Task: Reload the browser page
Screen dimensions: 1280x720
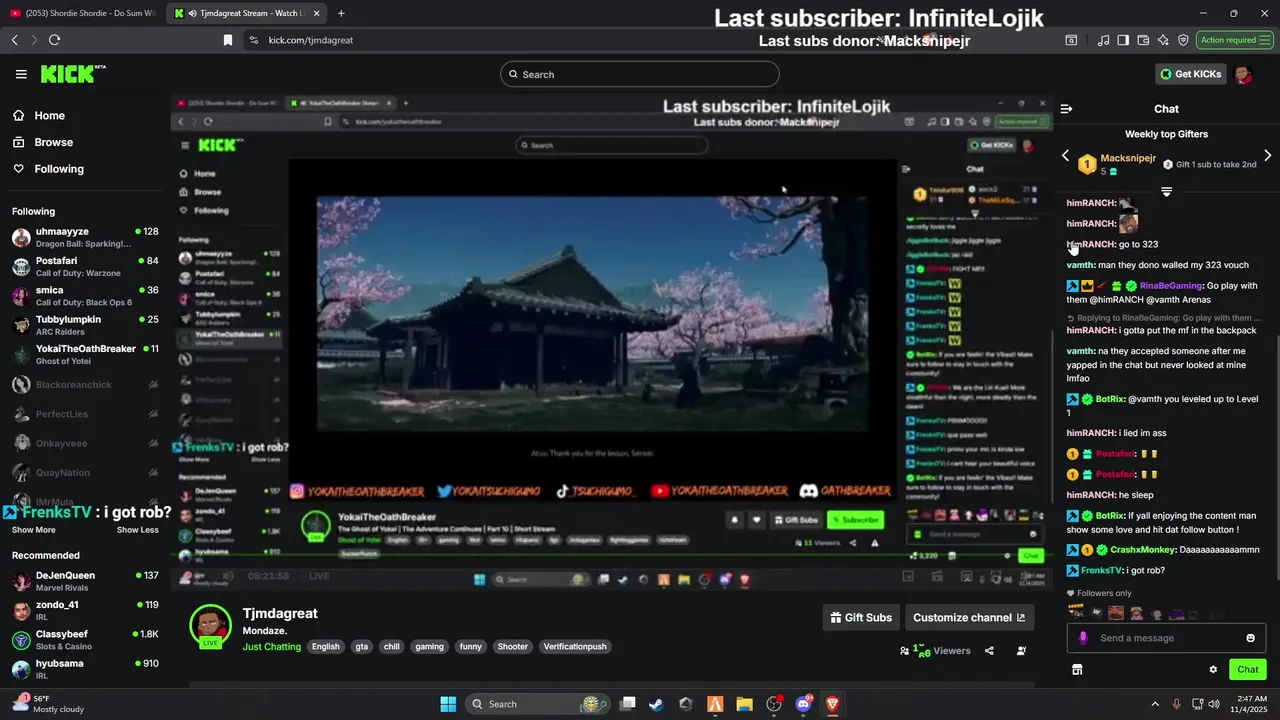Action: point(54,40)
